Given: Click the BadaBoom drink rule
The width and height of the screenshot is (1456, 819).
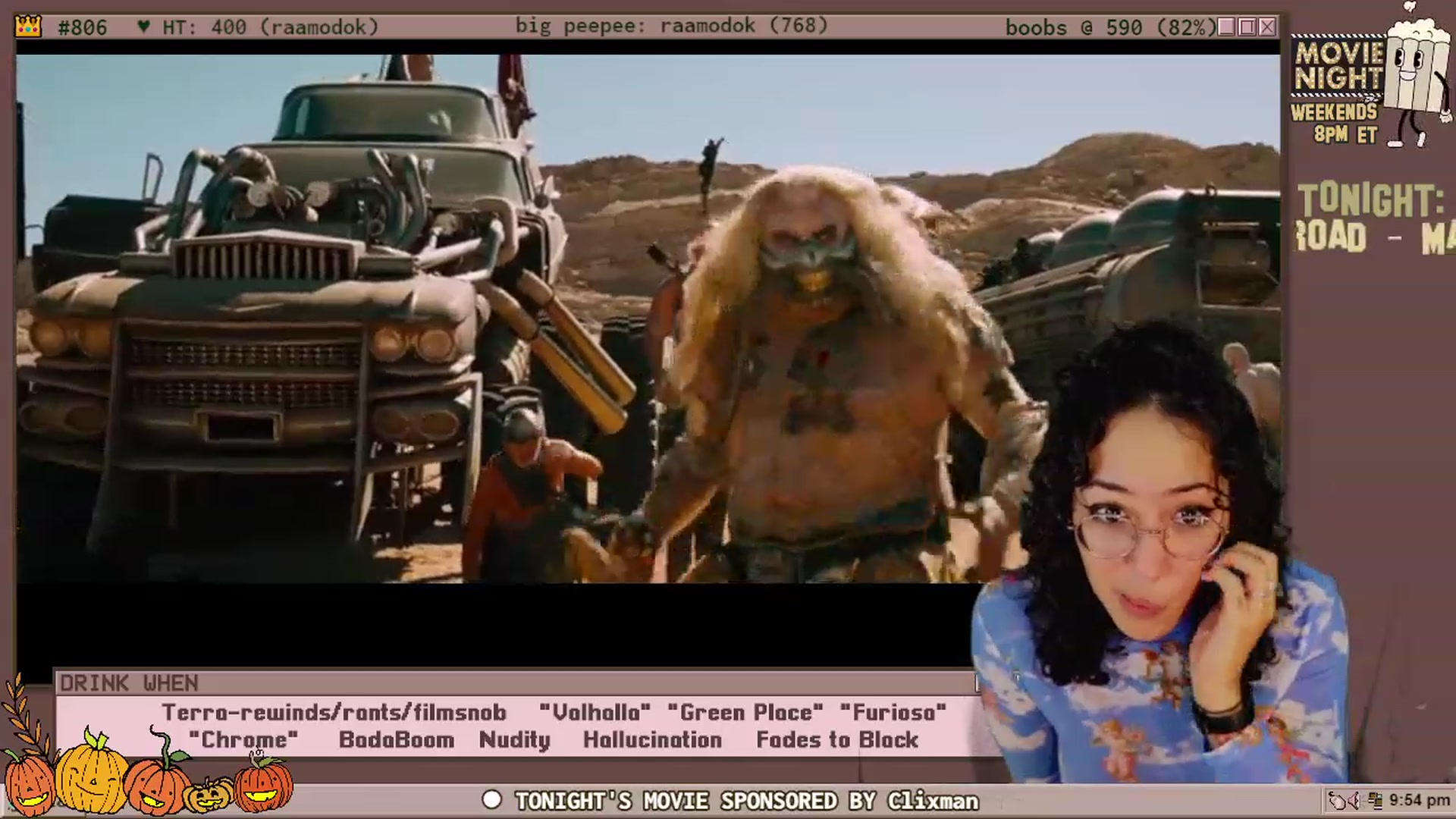Looking at the screenshot, I should pyautogui.click(x=397, y=740).
